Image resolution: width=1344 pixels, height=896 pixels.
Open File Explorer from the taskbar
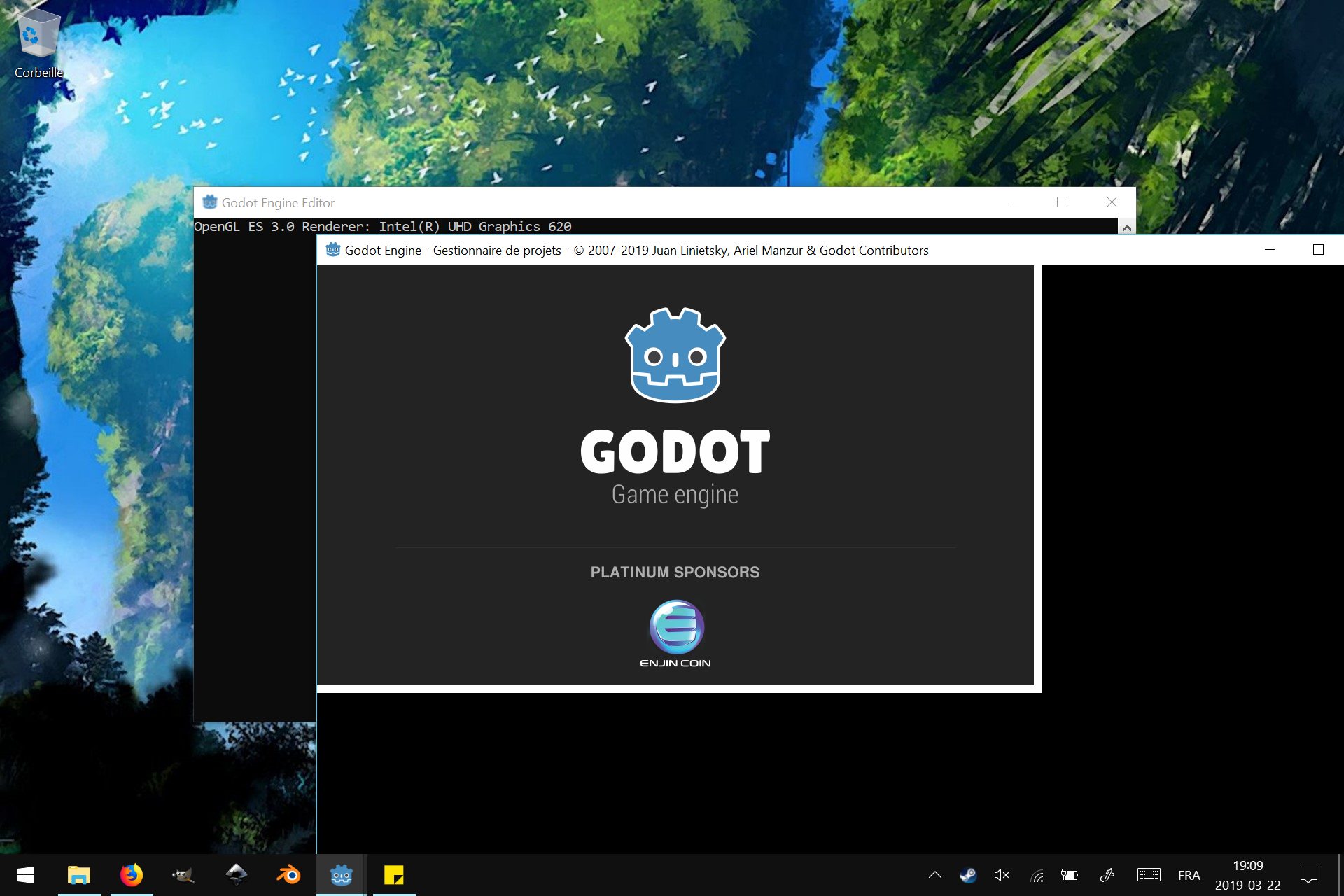point(79,874)
